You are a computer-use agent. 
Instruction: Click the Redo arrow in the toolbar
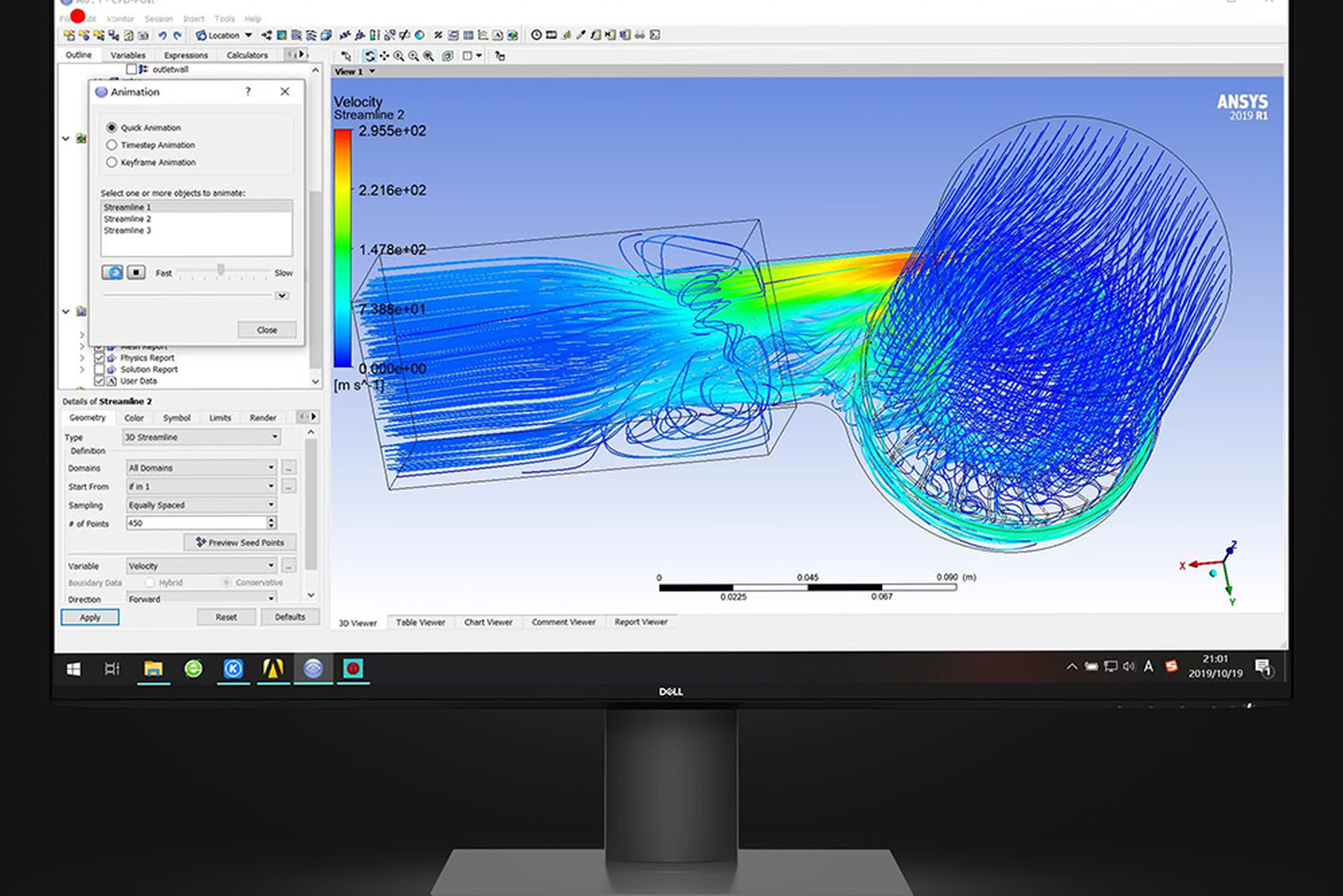pyautogui.click(x=177, y=35)
